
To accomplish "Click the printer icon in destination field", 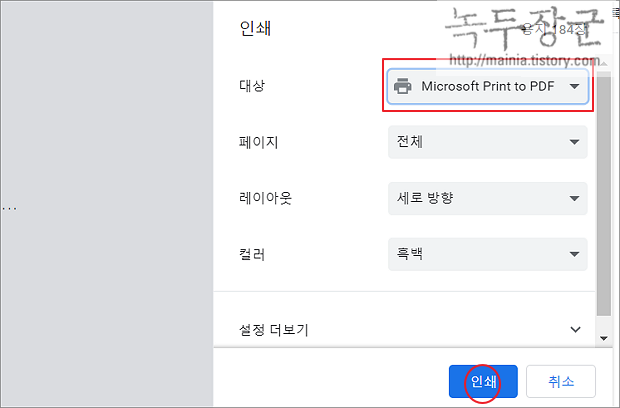I will click(x=403, y=86).
